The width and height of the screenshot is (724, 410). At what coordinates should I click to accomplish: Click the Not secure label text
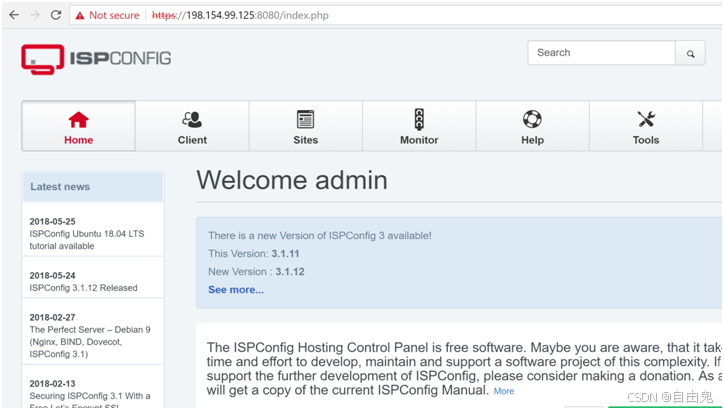pos(114,15)
